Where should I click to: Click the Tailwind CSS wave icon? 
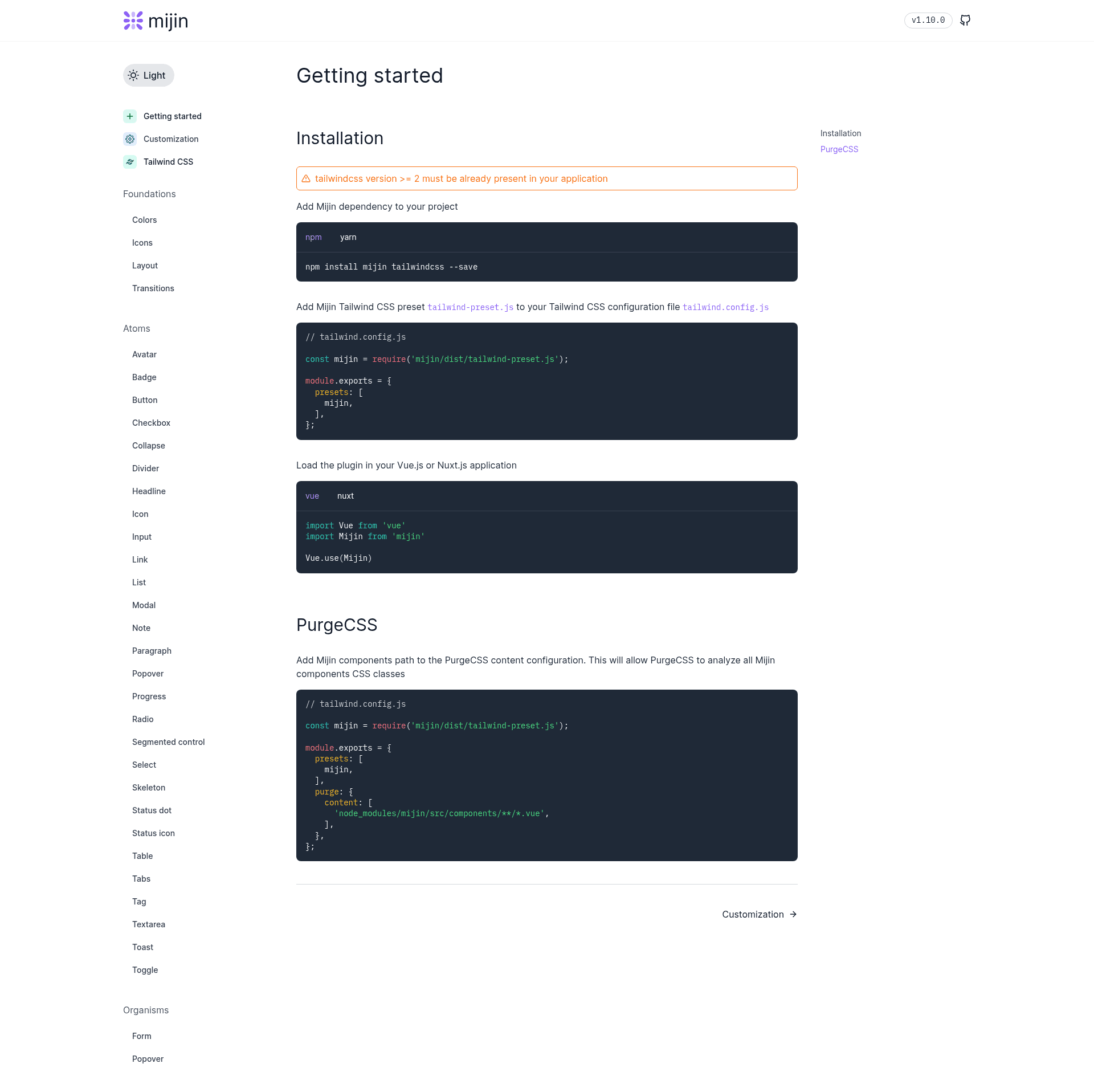130,162
